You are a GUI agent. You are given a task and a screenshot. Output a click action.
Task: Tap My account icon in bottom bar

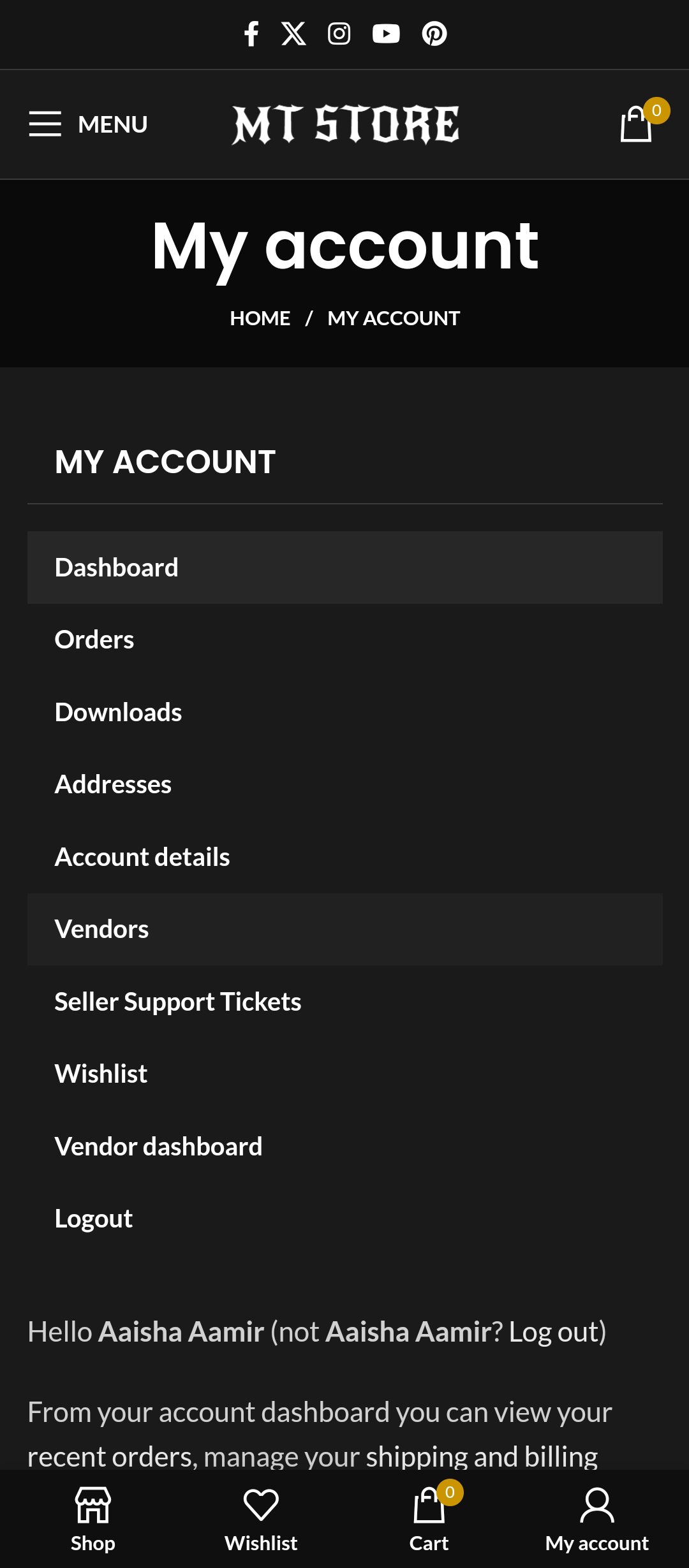(x=597, y=1518)
